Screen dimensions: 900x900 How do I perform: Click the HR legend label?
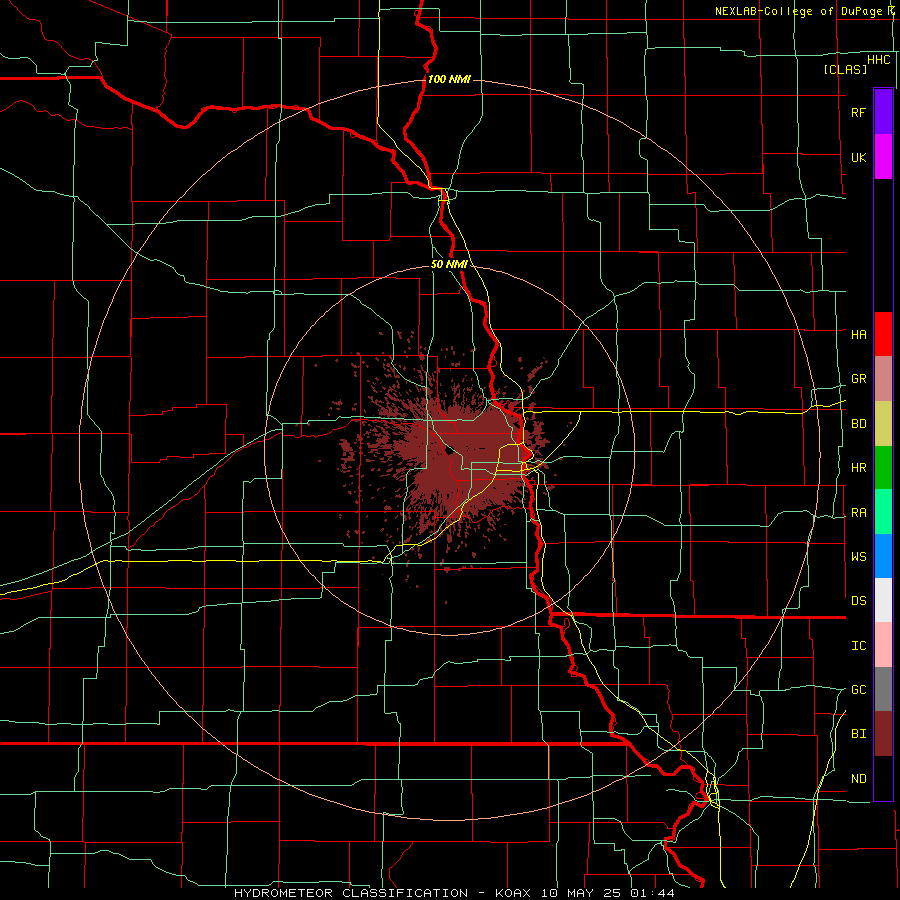tap(858, 468)
